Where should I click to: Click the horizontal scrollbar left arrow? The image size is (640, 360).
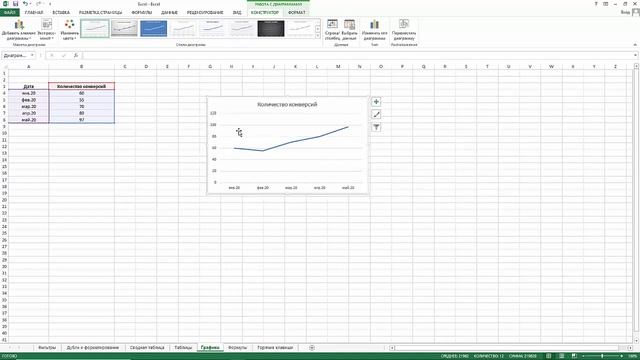coord(392,348)
